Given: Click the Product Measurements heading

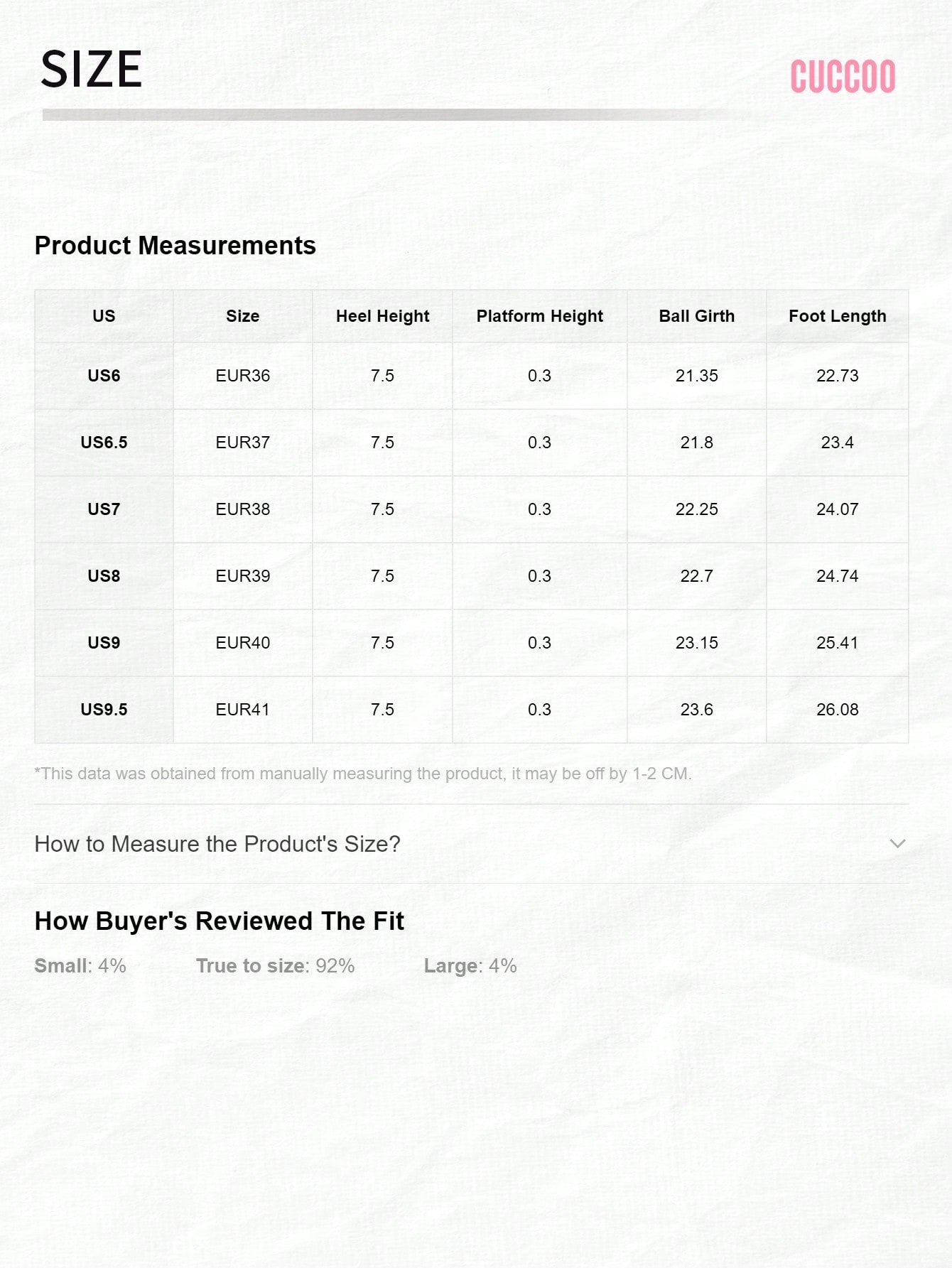Looking at the screenshot, I should tap(175, 246).
